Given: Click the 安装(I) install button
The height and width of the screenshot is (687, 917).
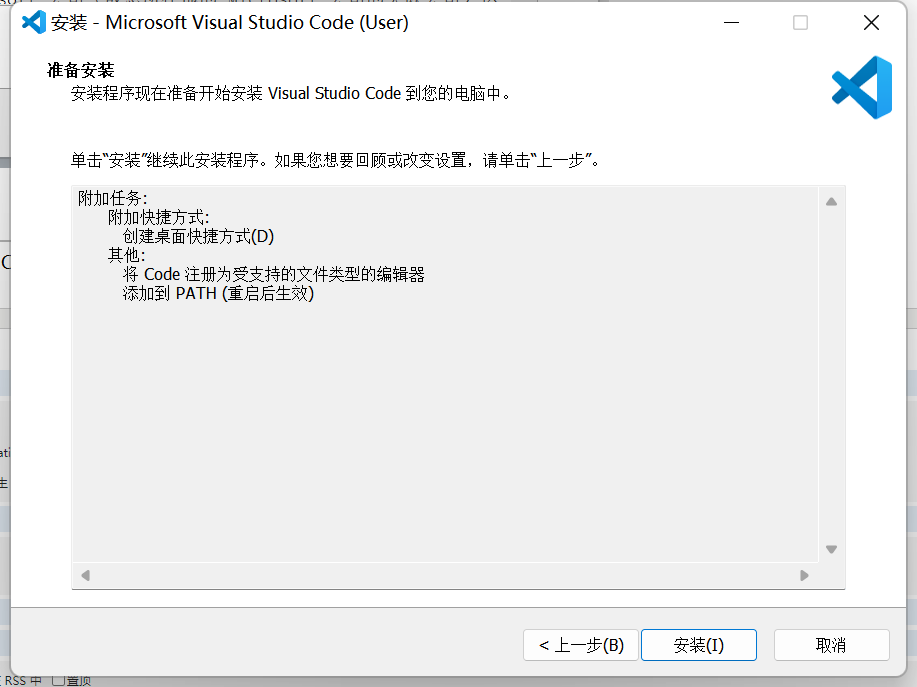Looking at the screenshot, I should pyautogui.click(x=698, y=645).
